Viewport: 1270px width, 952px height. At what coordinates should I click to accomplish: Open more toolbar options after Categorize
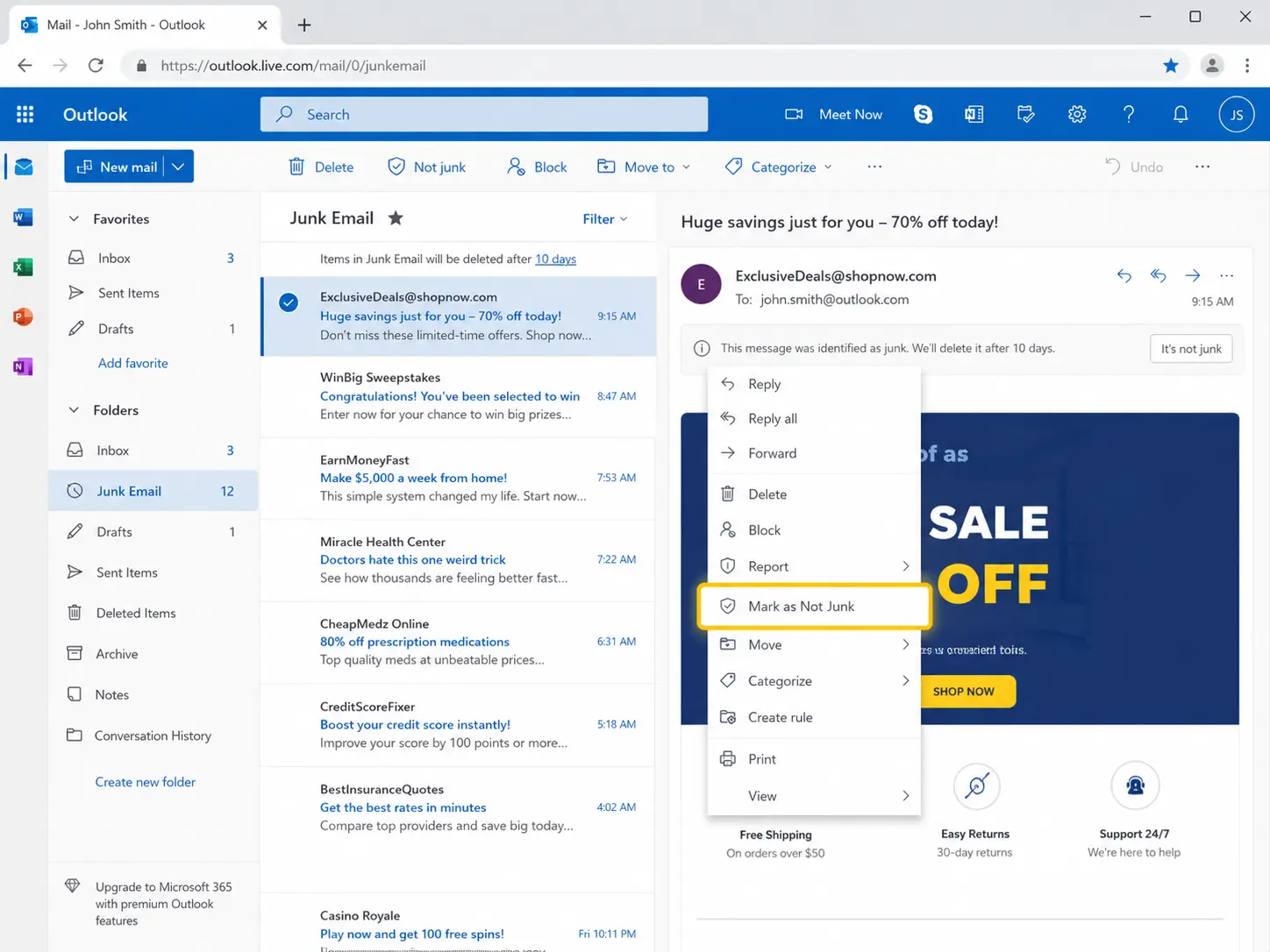[874, 167]
